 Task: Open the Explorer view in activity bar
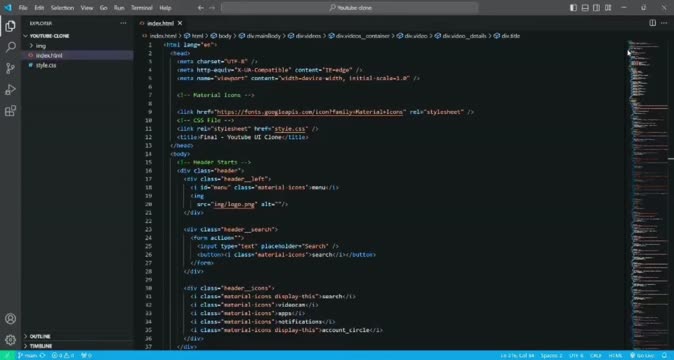coord(10,26)
